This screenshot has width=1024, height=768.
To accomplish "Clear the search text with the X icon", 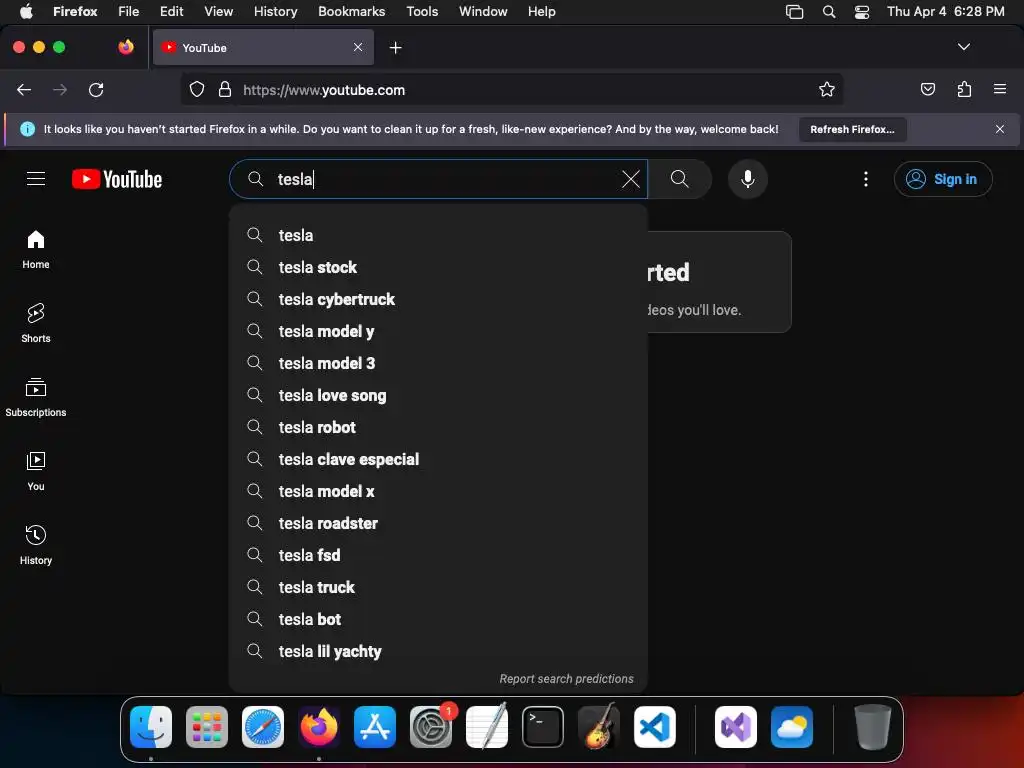I will (x=630, y=179).
